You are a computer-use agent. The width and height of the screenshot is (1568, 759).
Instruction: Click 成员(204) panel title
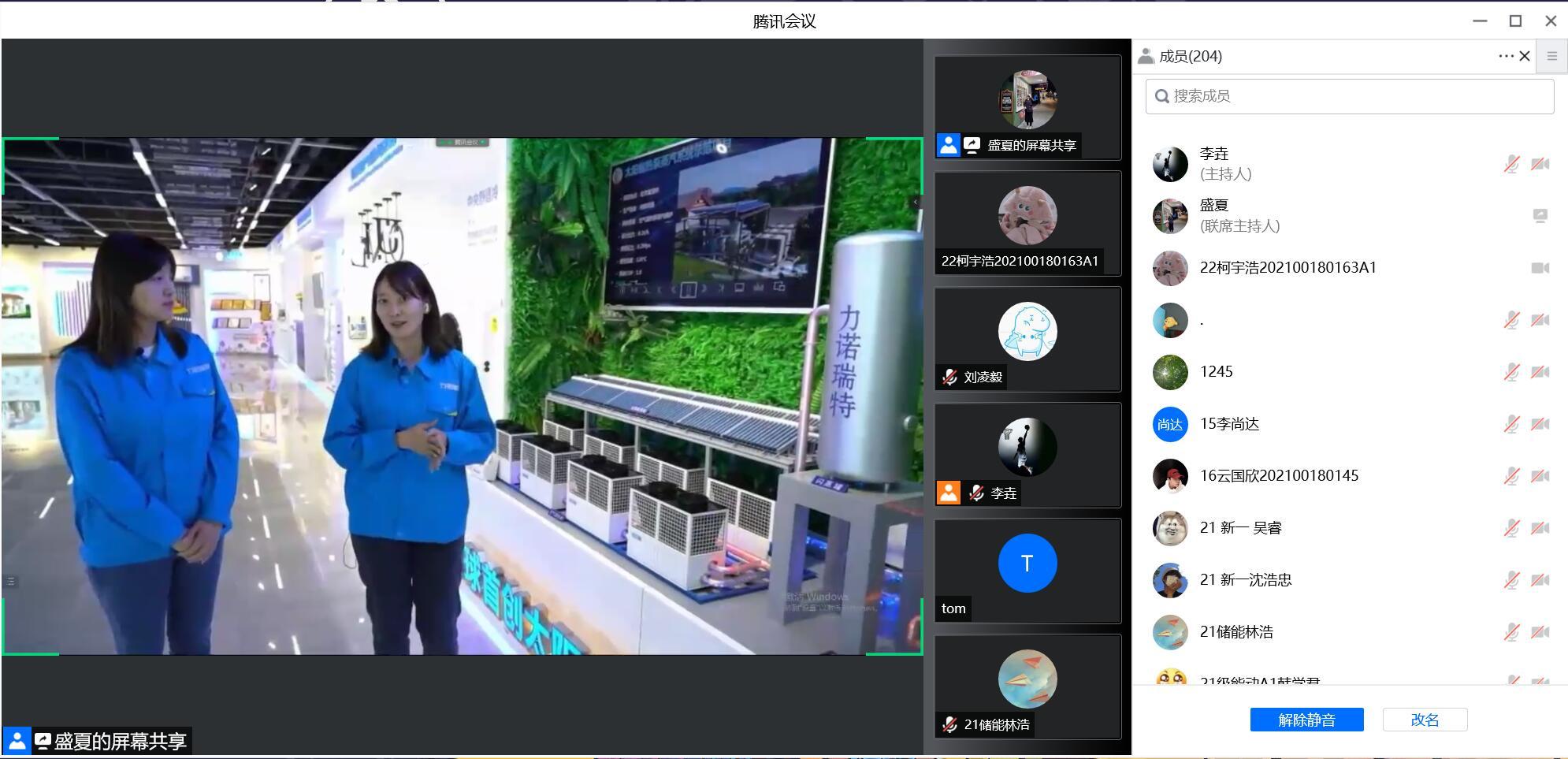click(x=1191, y=56)
